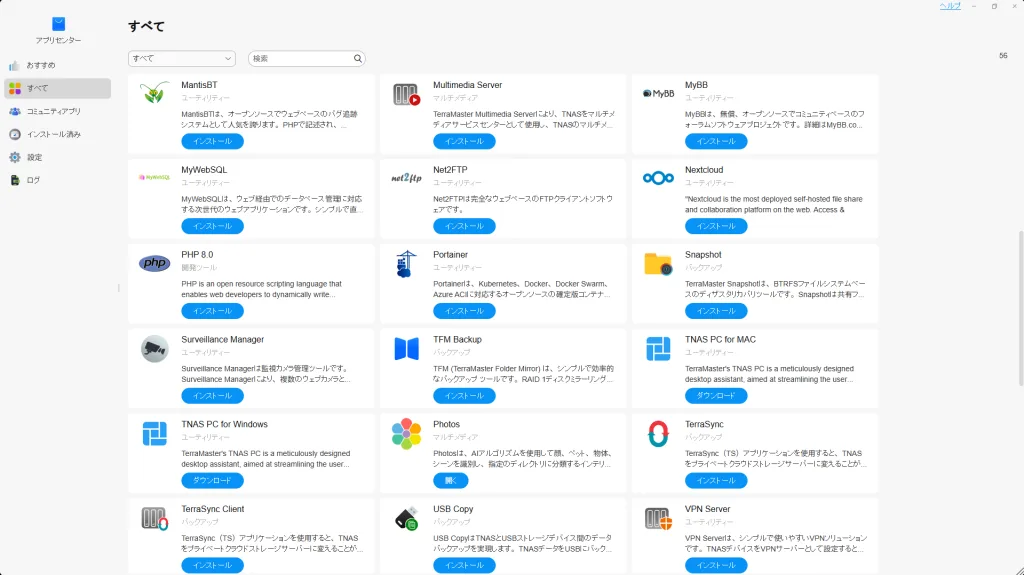Click the PHP 8.0 app icon
Image resolution: width=1024 pixels, height=575 pixels.
pos(155,263)
